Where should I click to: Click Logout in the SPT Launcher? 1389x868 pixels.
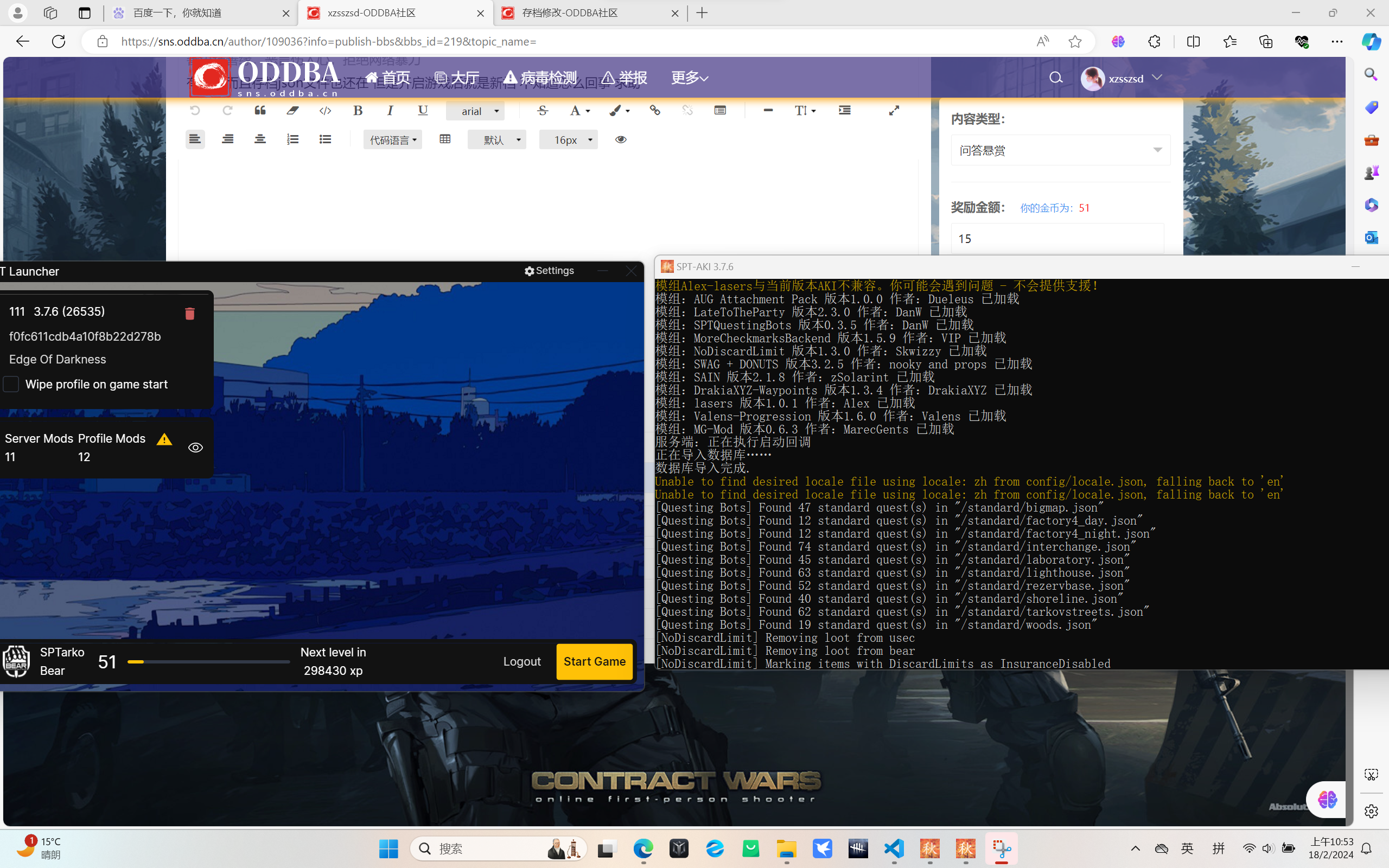click(x=522, y=661)
